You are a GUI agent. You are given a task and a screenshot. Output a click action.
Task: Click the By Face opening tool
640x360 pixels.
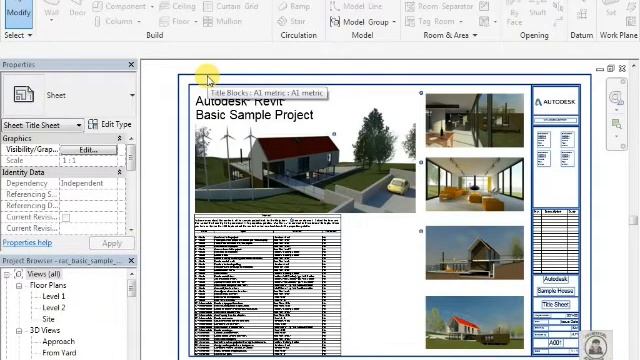tap(514, 13)
